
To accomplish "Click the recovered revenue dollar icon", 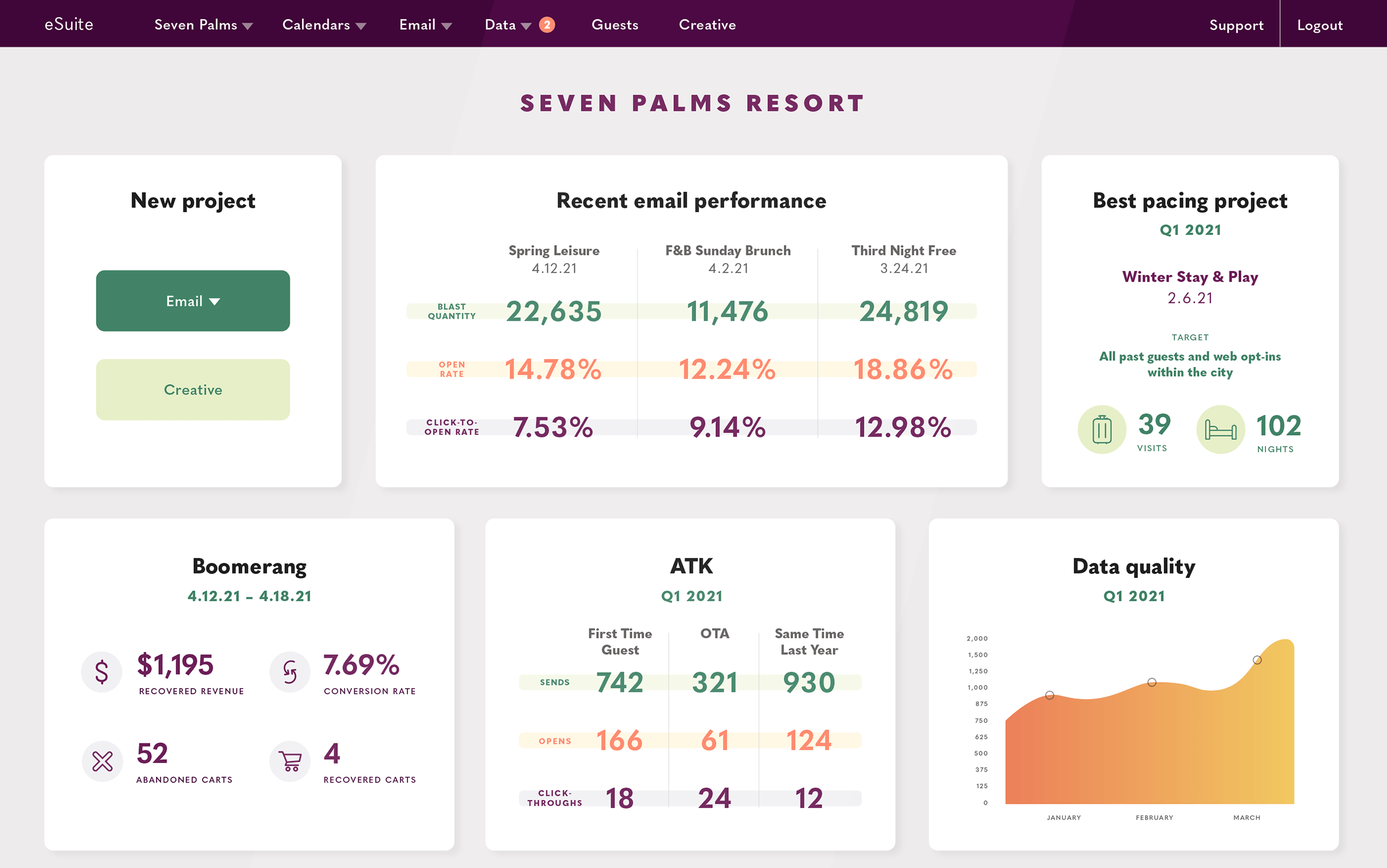I will coord(102,672).
